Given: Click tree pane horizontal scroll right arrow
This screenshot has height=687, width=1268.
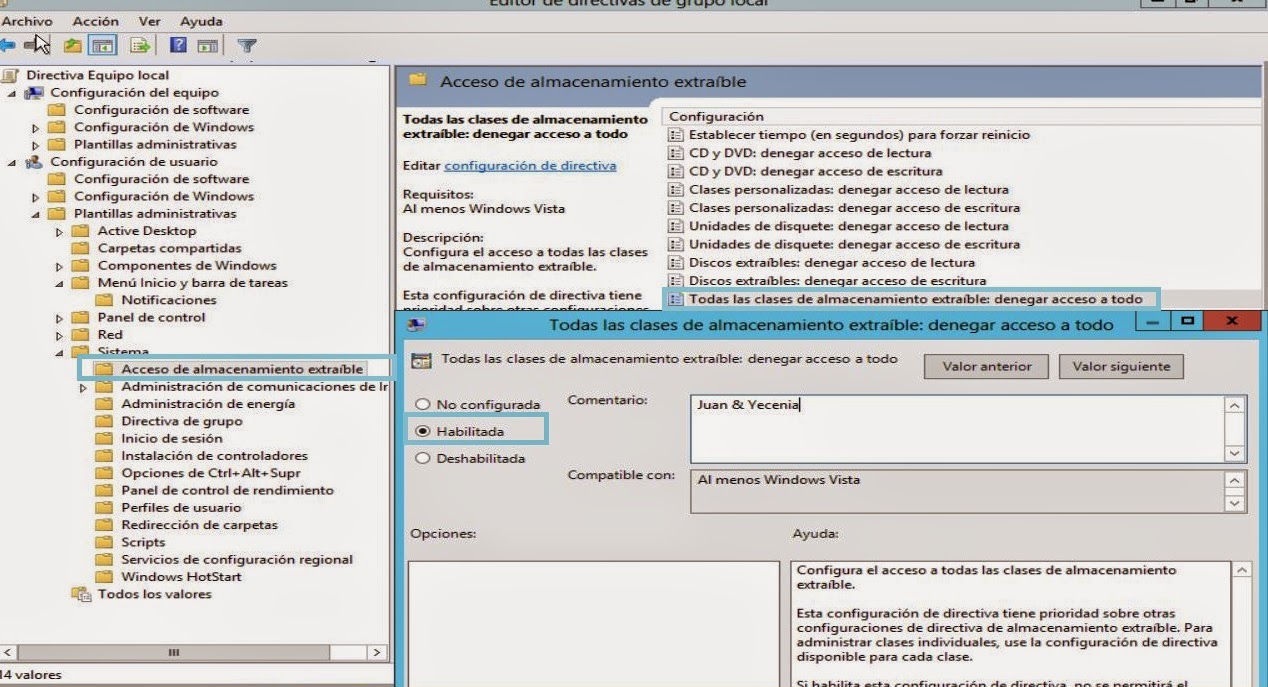Looking at the screenshot, I should coord(377,652).
